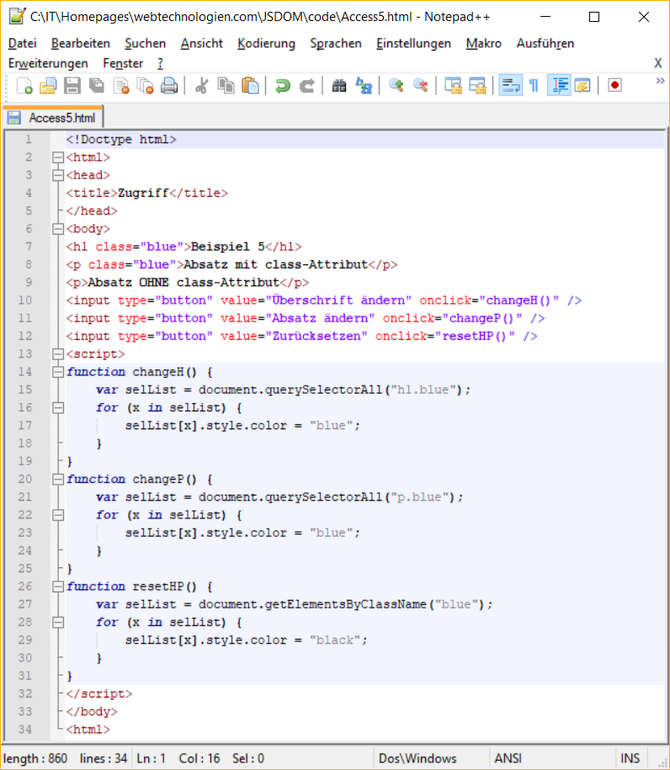Open the Einstellungen menu

[x=413, y=43]
